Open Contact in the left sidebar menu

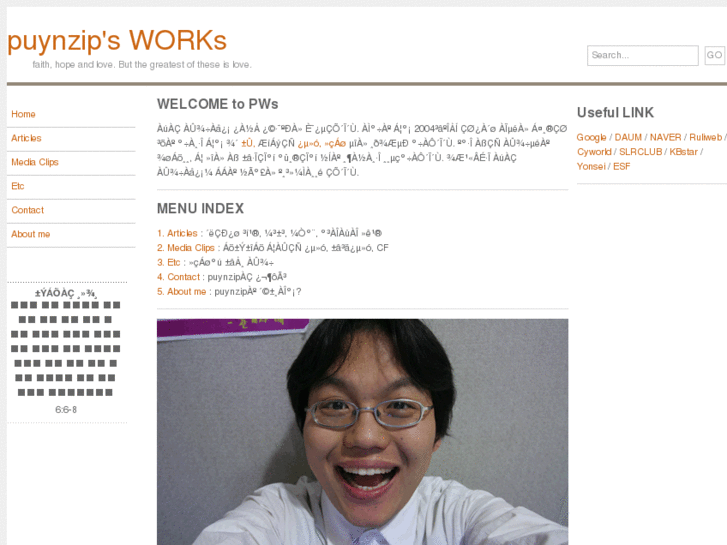27,210
